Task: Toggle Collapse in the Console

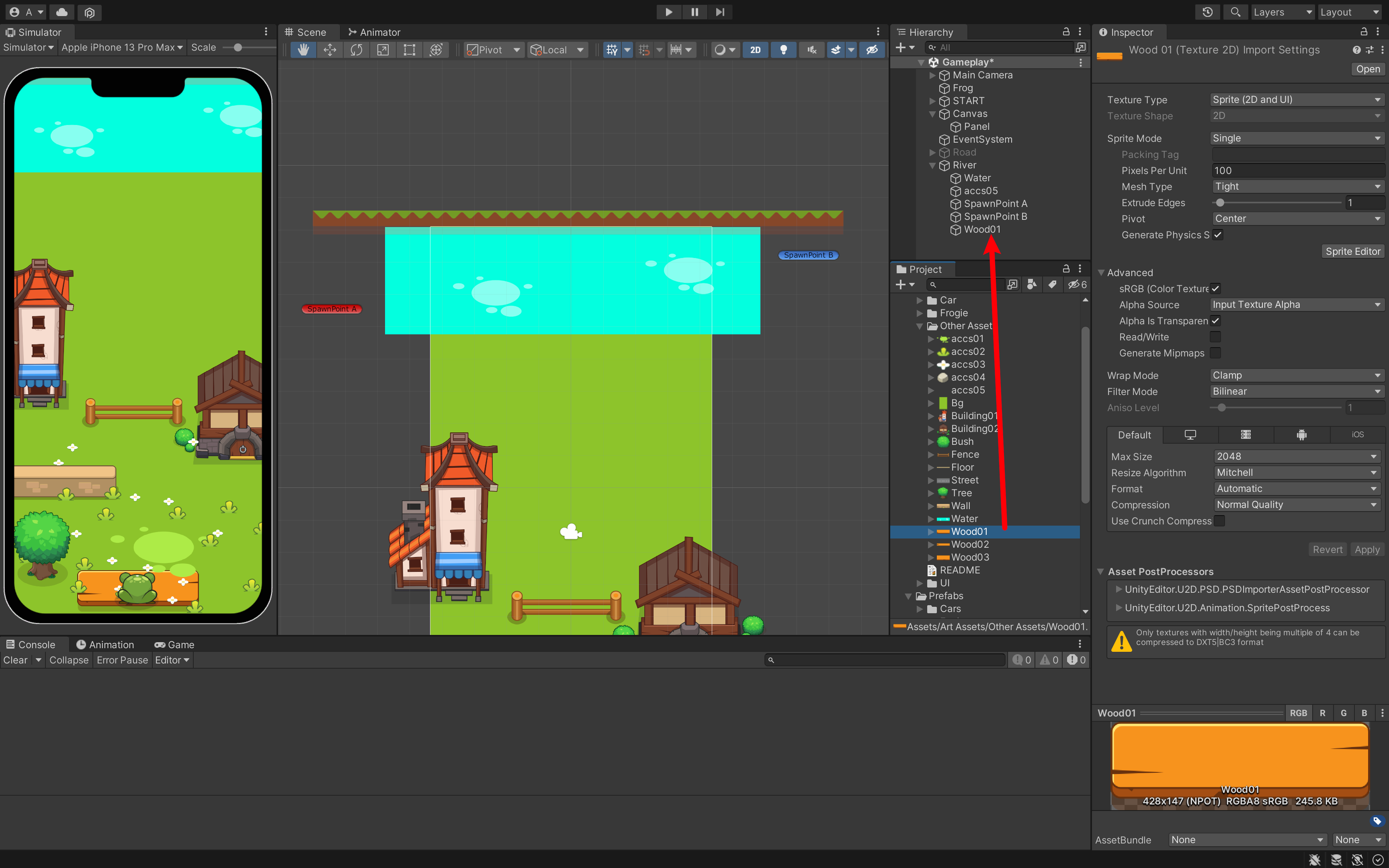Action: [x=69, y=660]
